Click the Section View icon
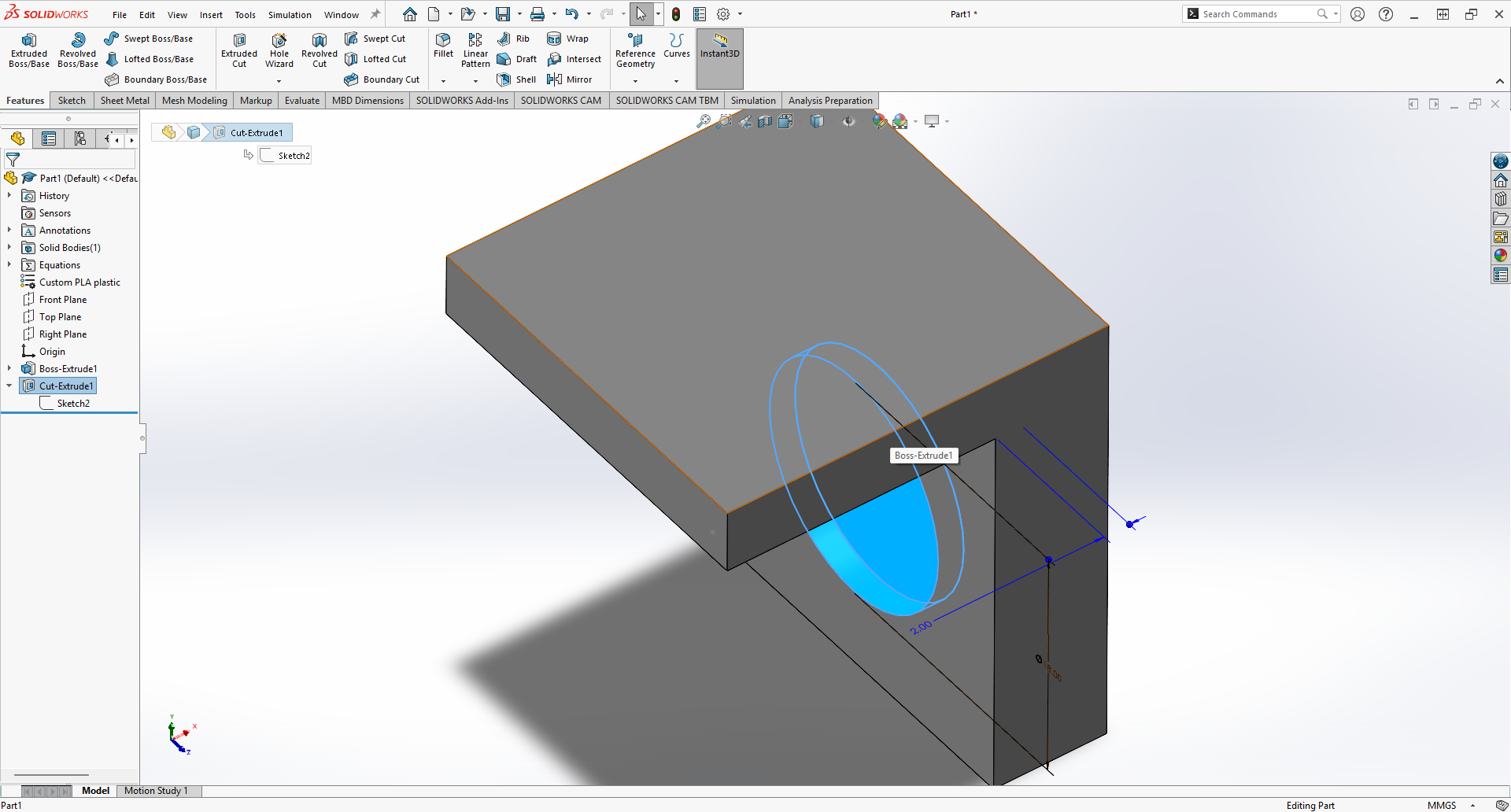1511x812 pixels. pyautogui.click(x=765, y=121)
